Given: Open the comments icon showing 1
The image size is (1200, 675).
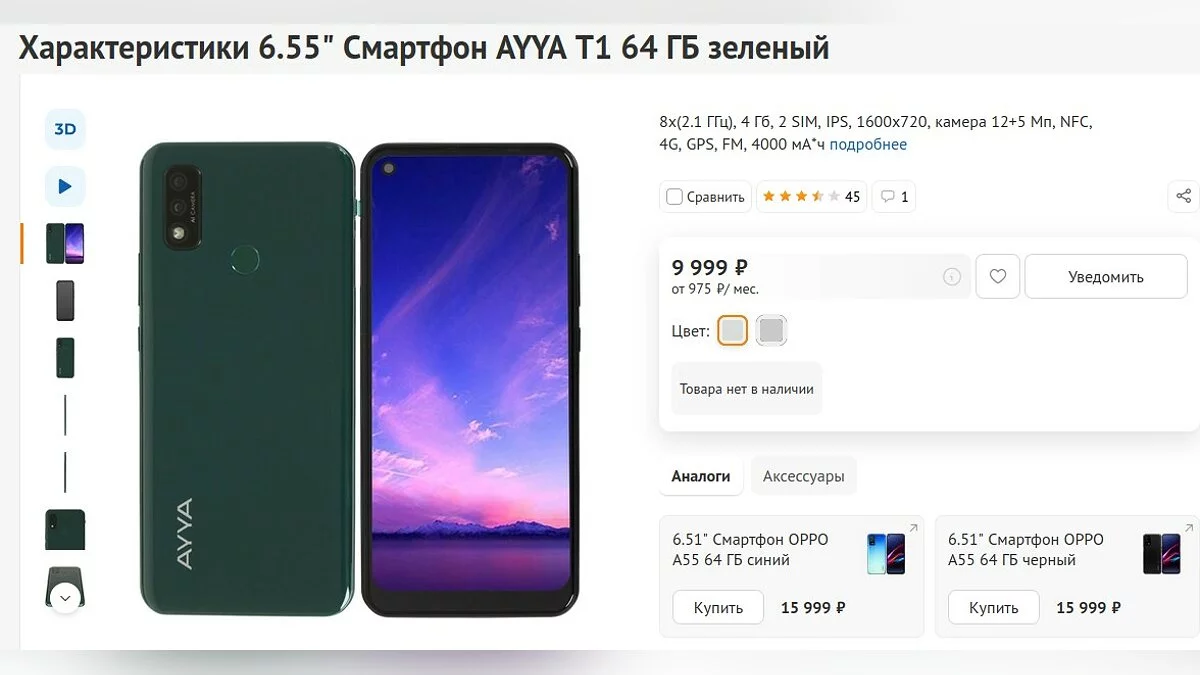Looking at the screenshot, I should tap(894, 197).
